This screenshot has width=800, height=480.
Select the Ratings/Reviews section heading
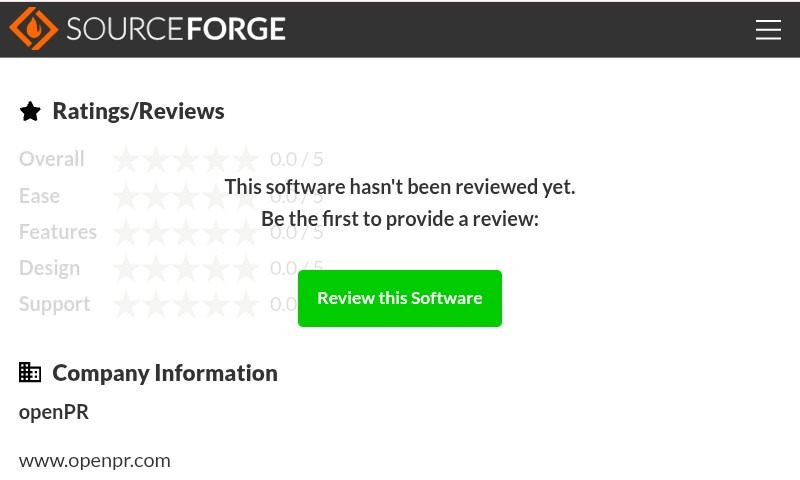[138, 111]
